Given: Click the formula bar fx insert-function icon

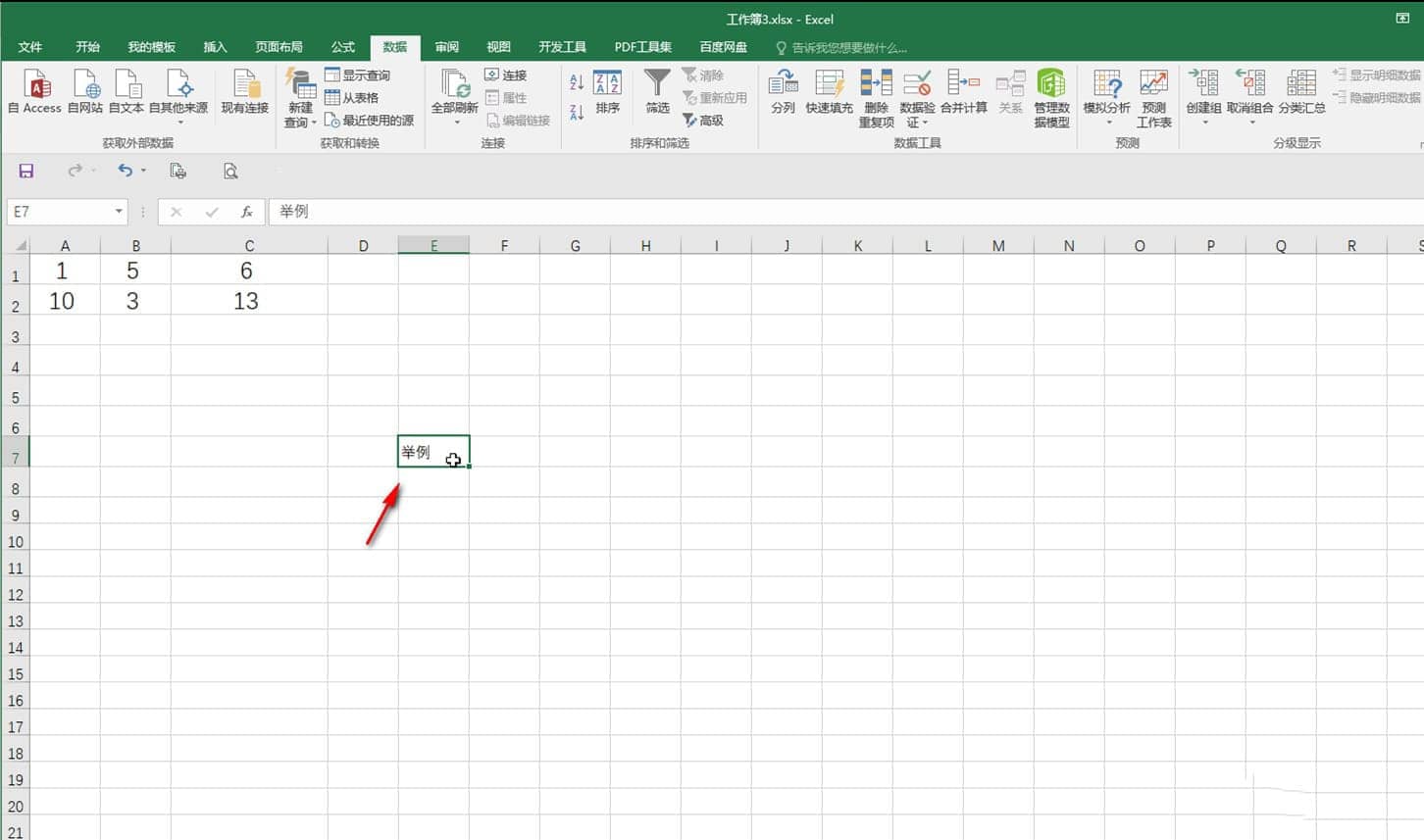Looking at the screenshot, I should (x=247, y=212).
